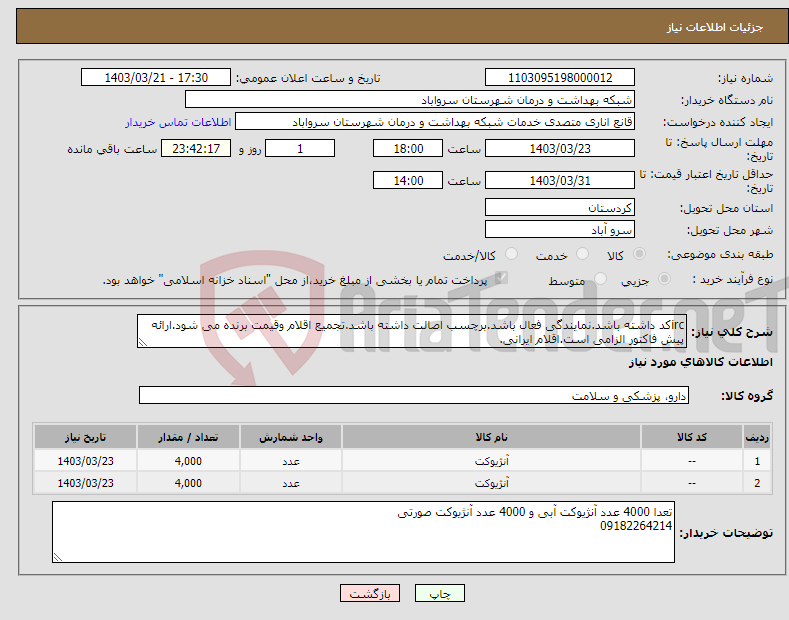The width and height of the screenshot is (789, 620).
Task: Click delivery city سرو آباد field
Action: click(560, 229)
